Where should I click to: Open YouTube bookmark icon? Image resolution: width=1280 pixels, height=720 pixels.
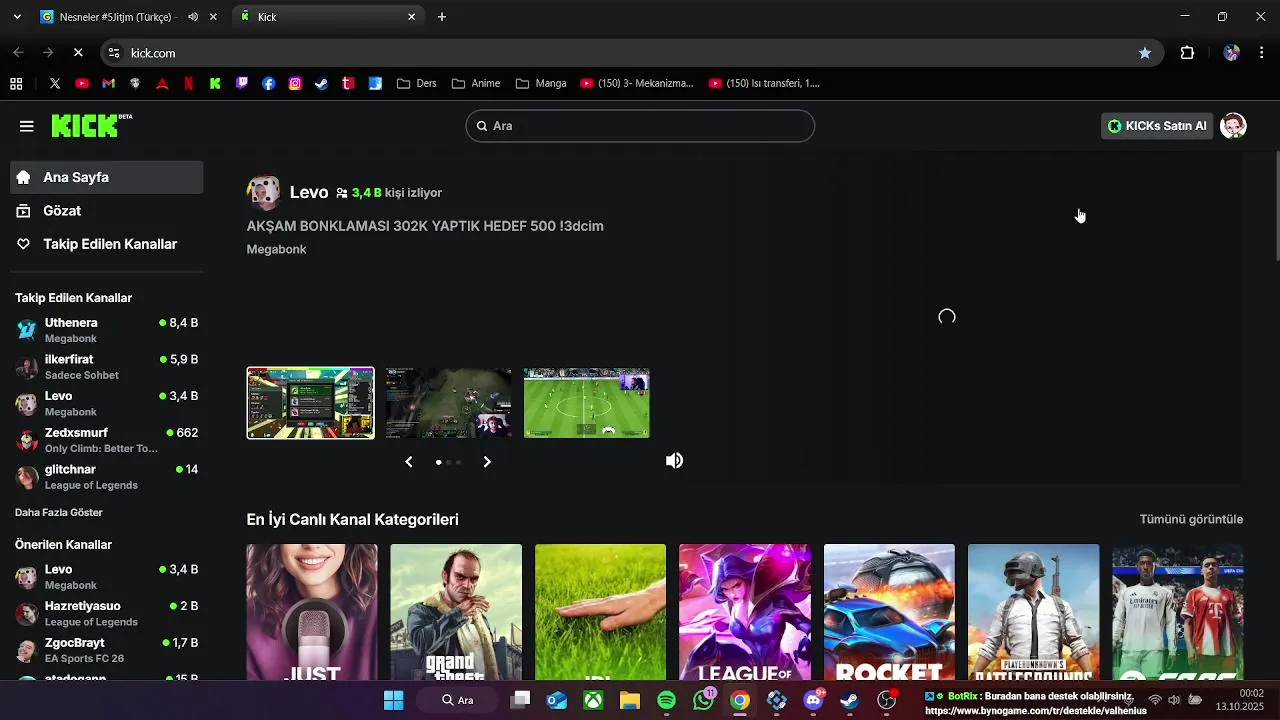tap(82, 84)
